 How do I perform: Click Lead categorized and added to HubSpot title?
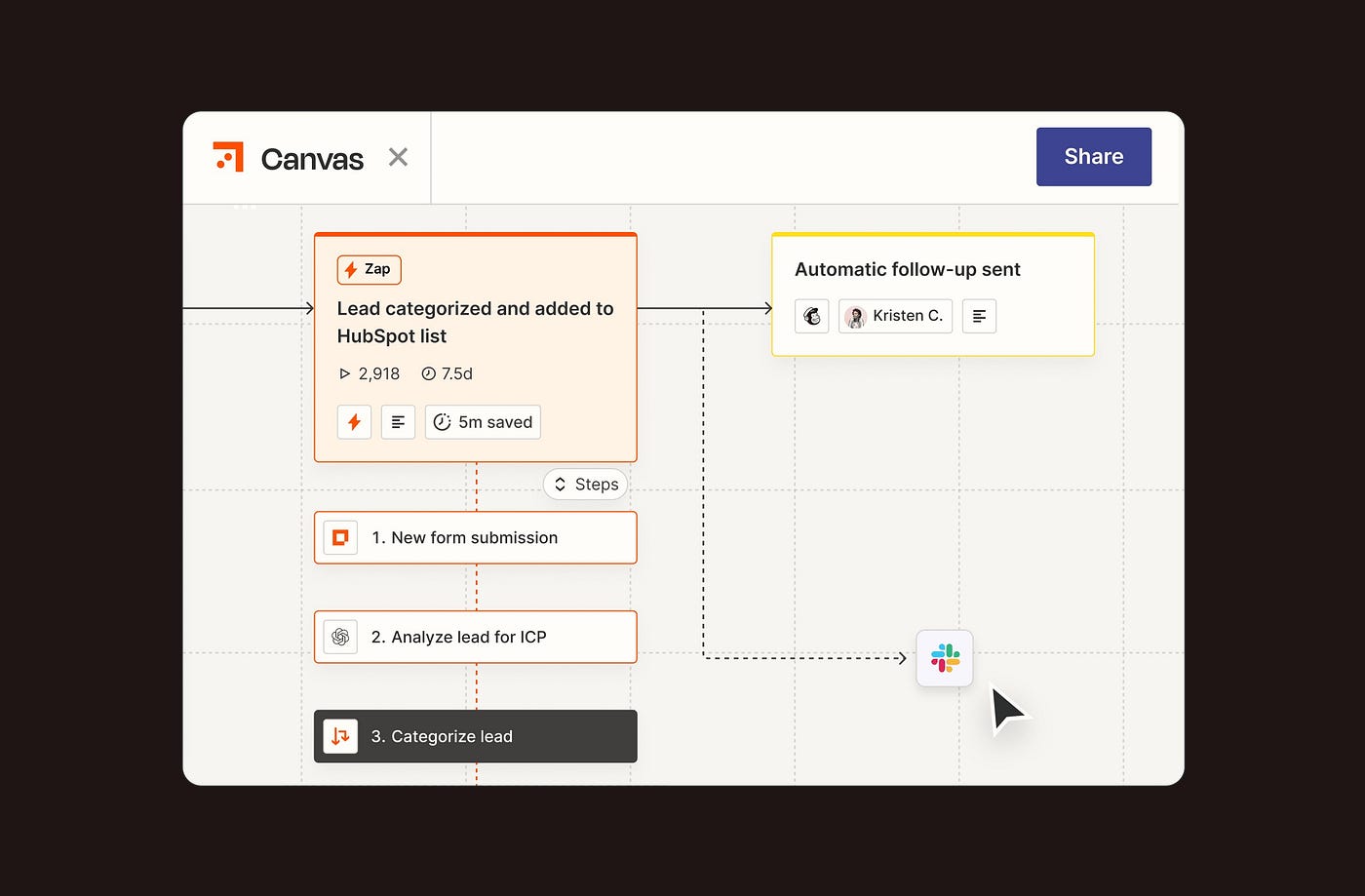pos(475,322)
